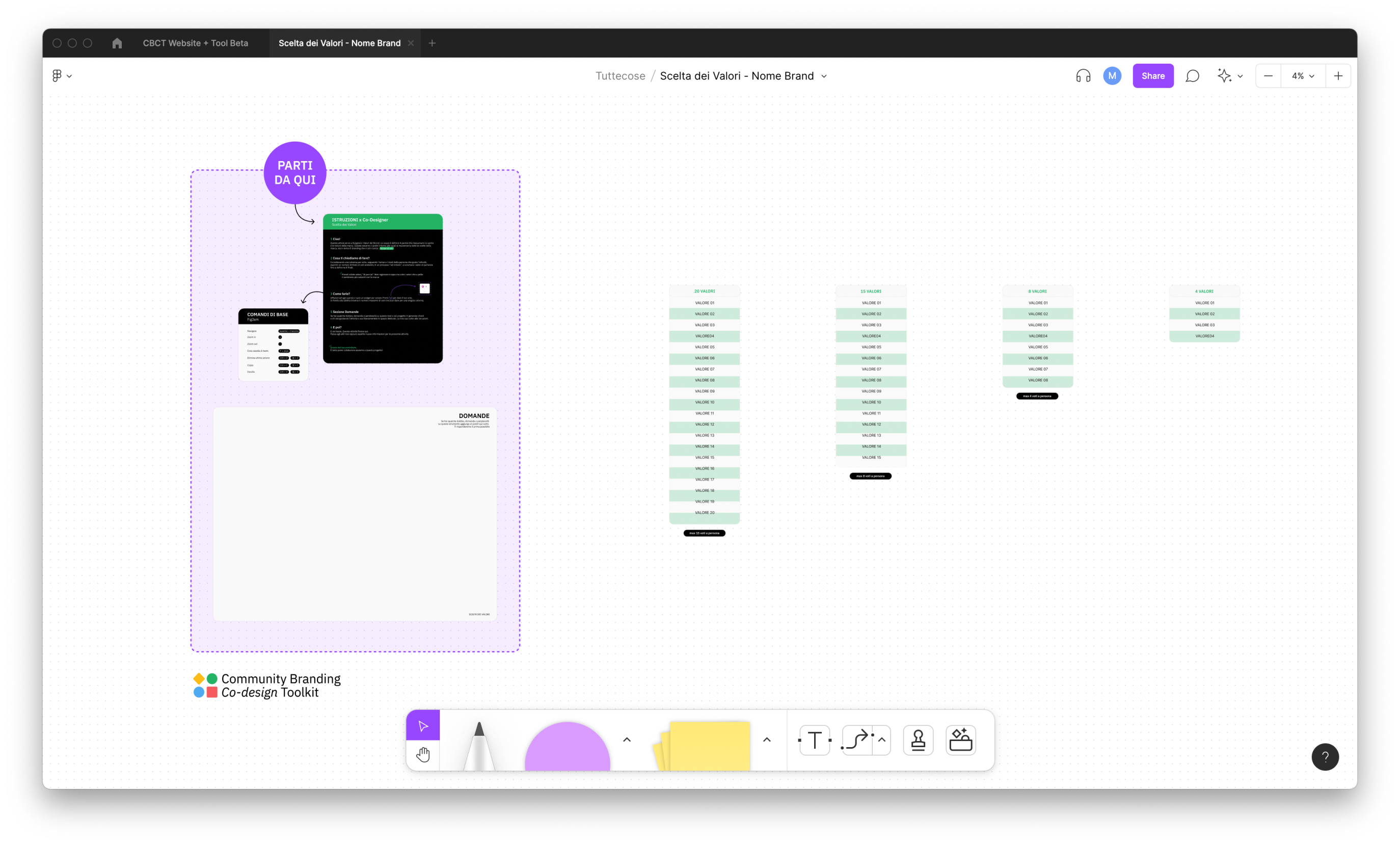Open the AI sparkle tools icon
1400x845 pixels.
pos(1224,75)
